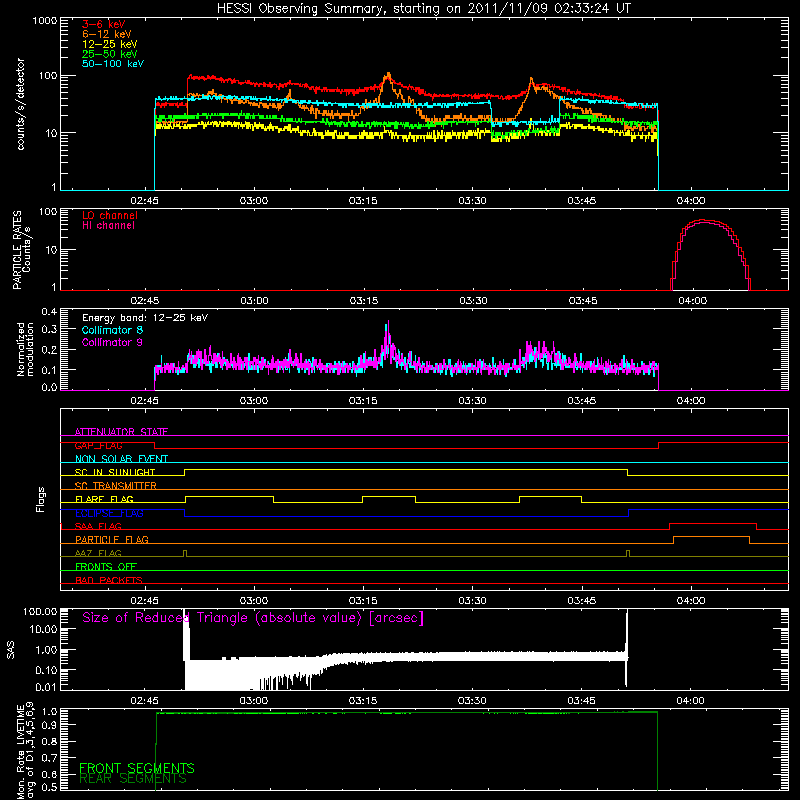Select the Collimator 8 legend label
The width and height of the screenshot is (800, 800).
pos(112,330)
